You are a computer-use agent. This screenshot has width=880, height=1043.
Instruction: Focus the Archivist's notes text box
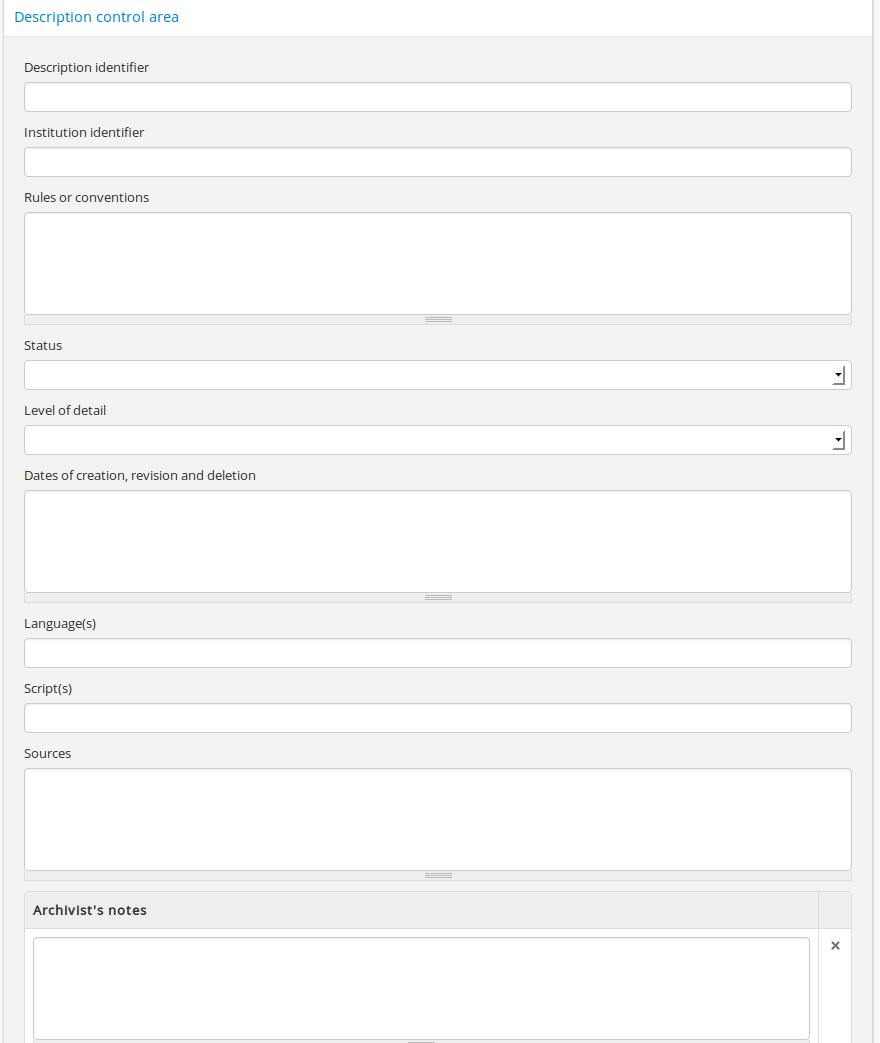click(x=421, y=988)
